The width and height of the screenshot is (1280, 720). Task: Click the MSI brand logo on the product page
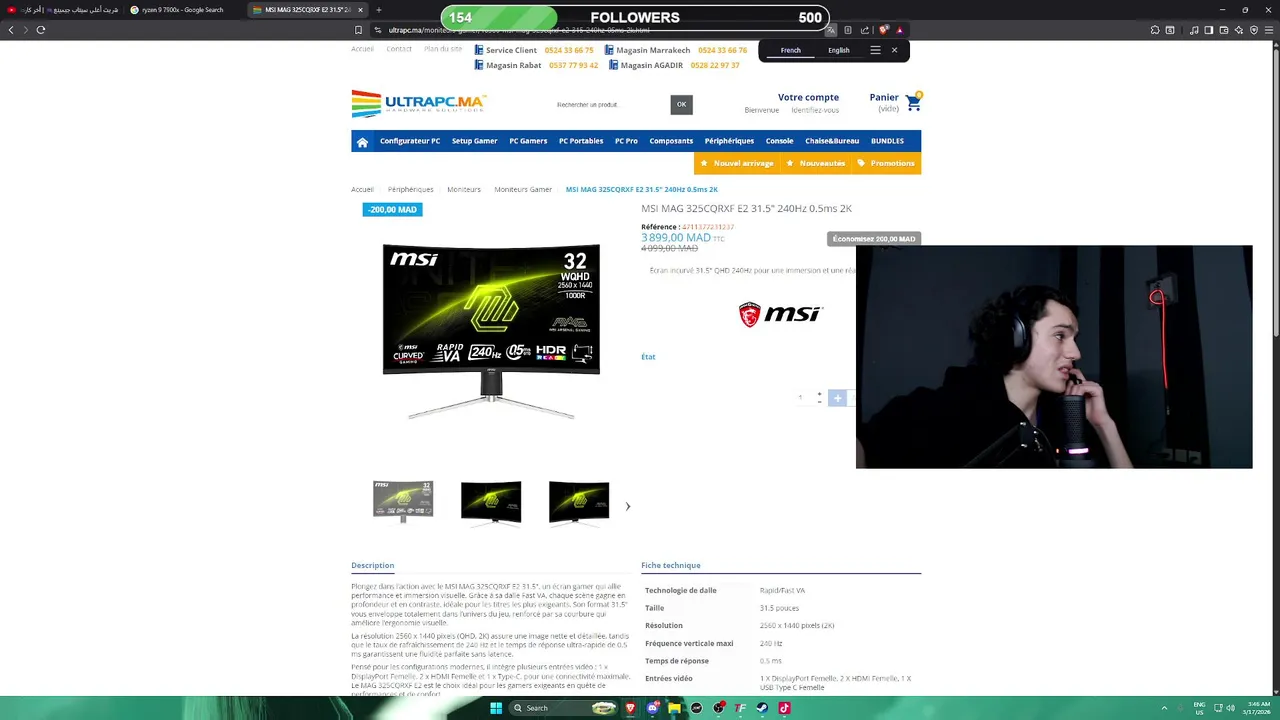pos(780,314)
